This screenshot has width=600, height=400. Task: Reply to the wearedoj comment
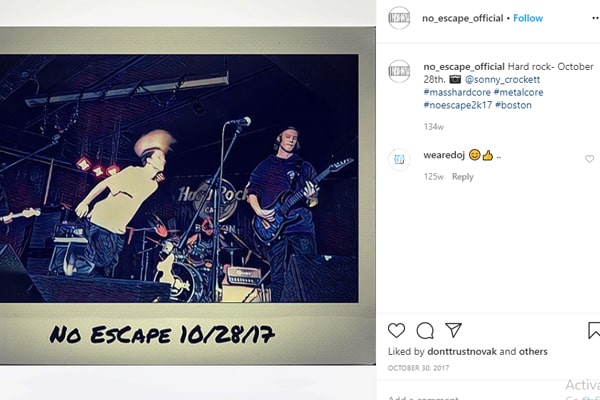462,176
